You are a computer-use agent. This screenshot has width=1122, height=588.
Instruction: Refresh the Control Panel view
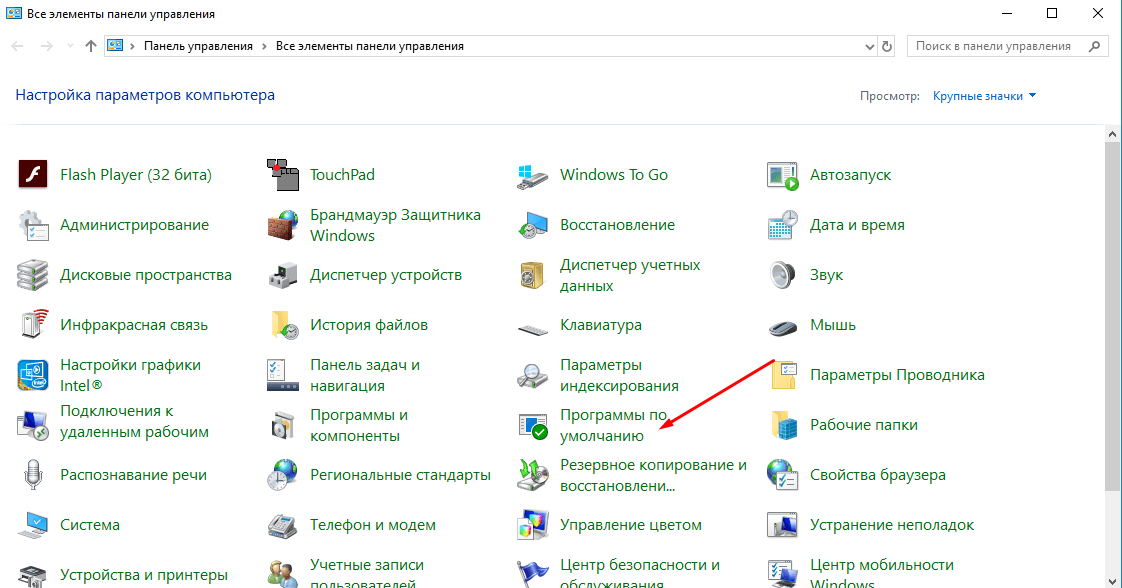887,46
